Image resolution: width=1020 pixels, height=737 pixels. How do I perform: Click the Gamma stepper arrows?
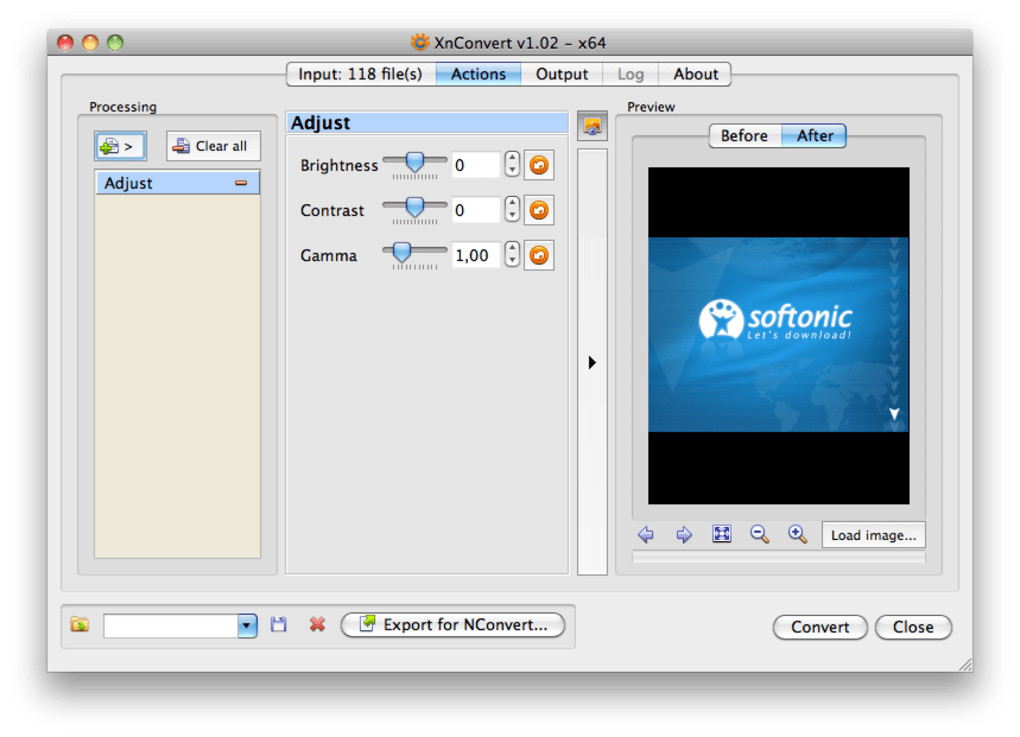point(512,254)
